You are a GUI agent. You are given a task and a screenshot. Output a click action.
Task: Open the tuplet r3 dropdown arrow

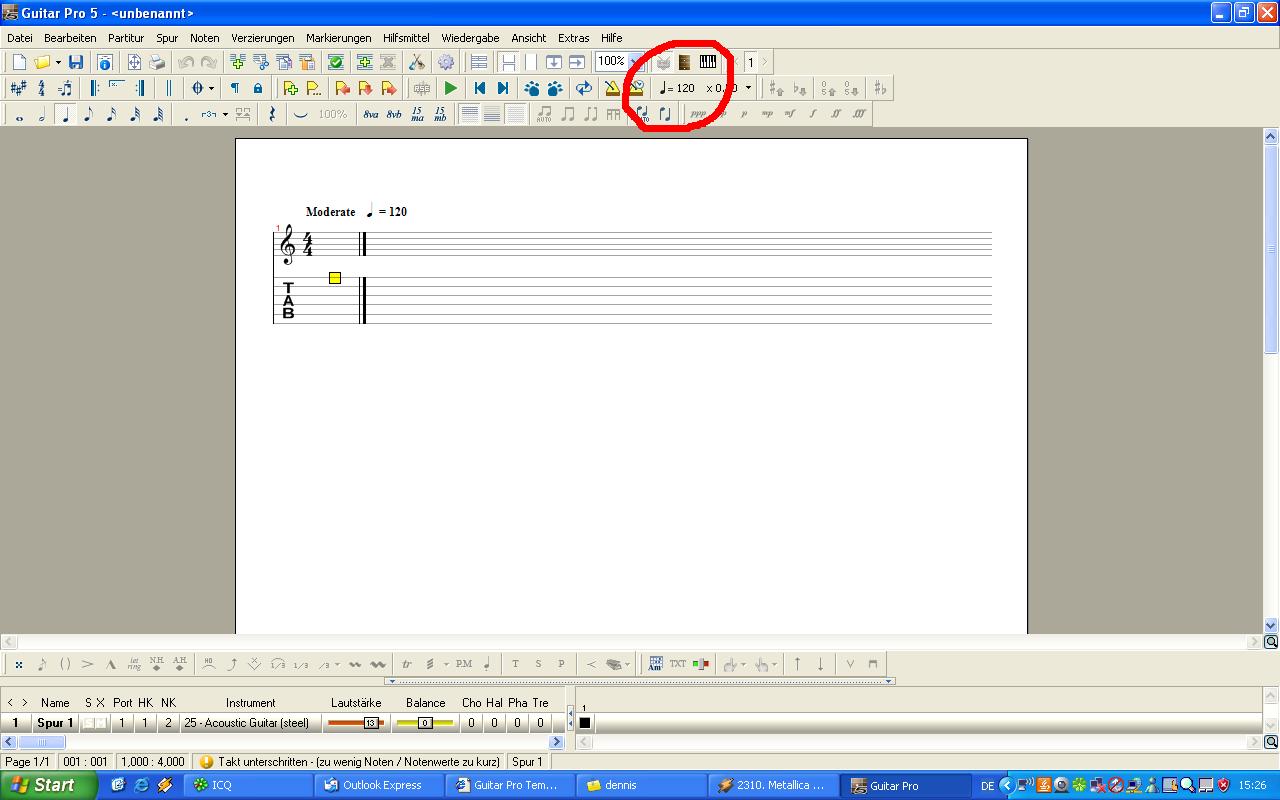225,115
